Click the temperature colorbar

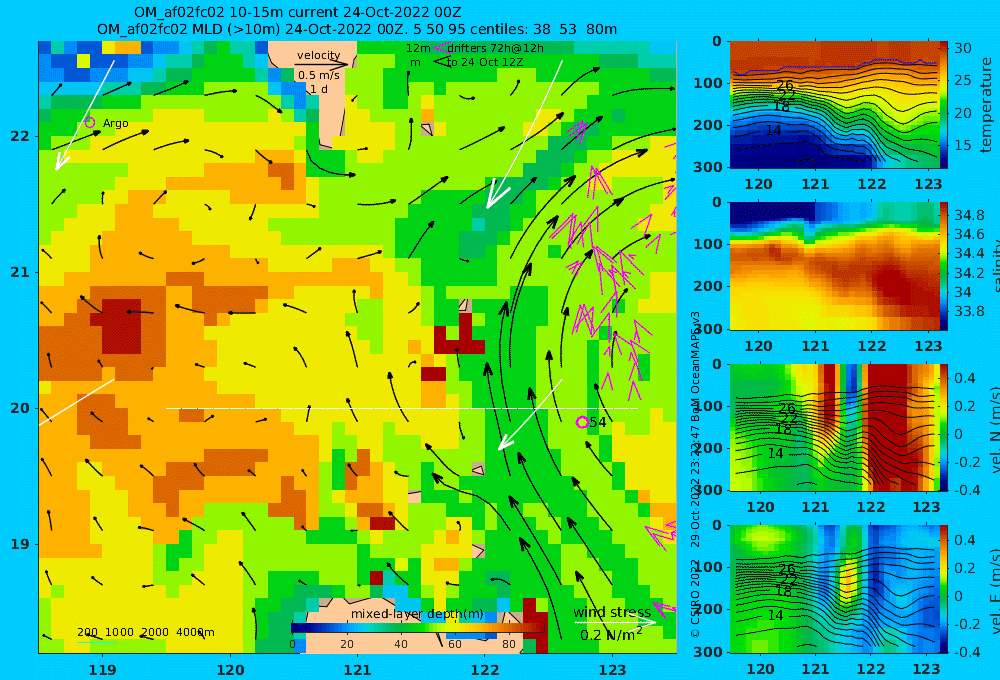coord(943,105)
